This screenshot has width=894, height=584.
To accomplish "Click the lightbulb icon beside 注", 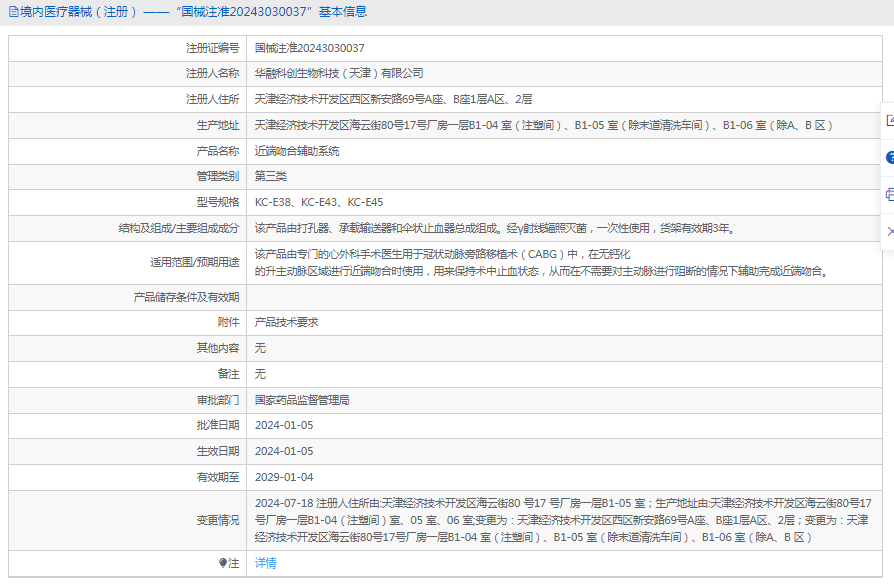I will [222, 563].
